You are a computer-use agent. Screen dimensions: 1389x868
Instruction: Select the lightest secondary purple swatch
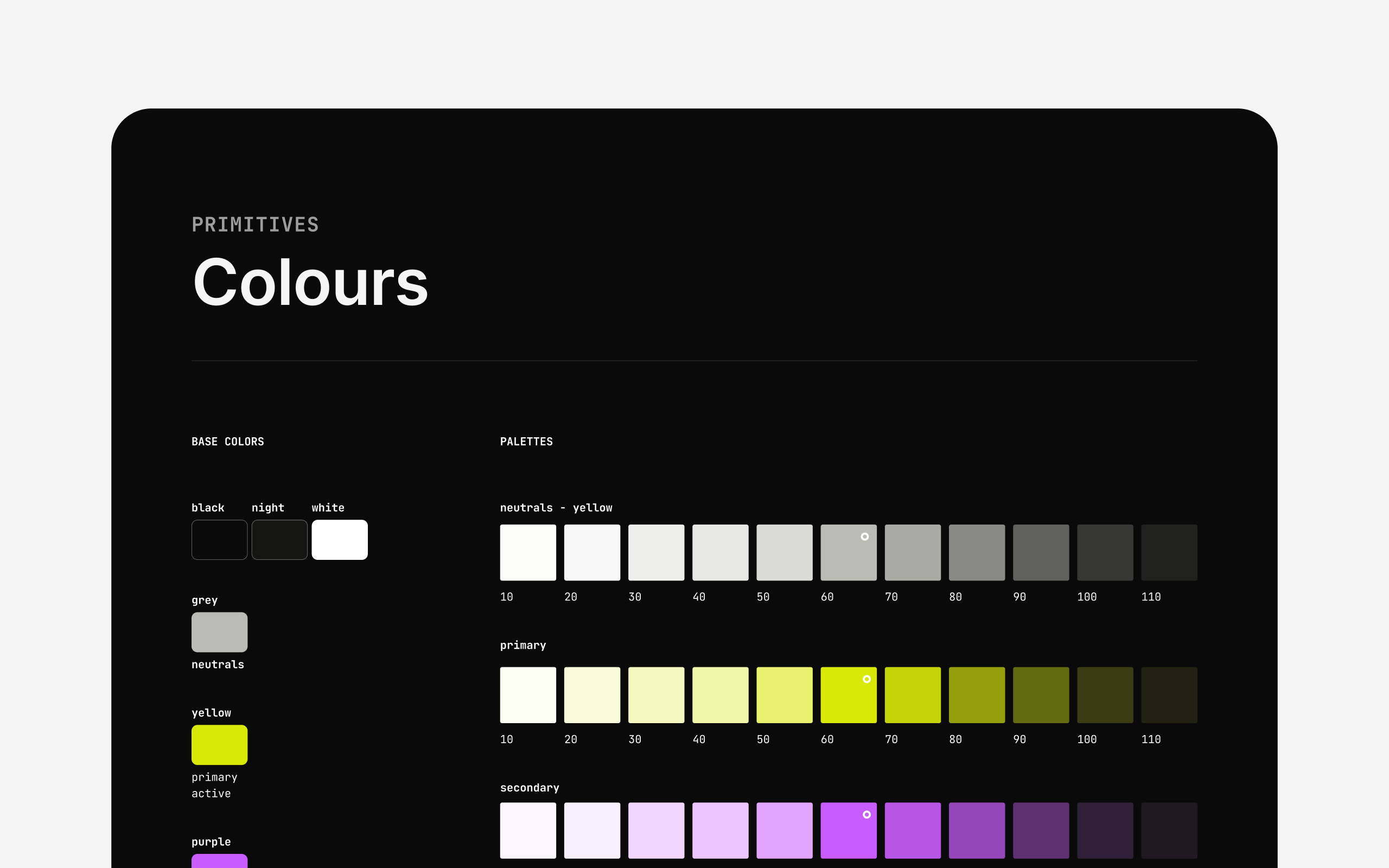[x=528, y=830]
